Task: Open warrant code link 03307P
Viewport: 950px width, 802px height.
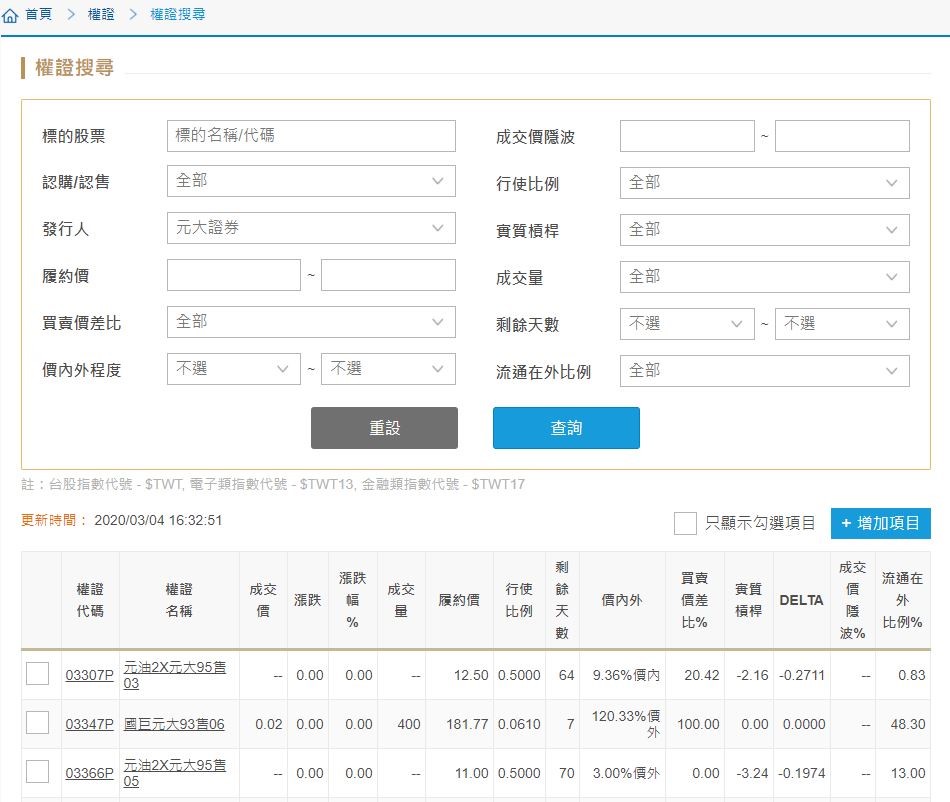Action: (x=90, y=675)
